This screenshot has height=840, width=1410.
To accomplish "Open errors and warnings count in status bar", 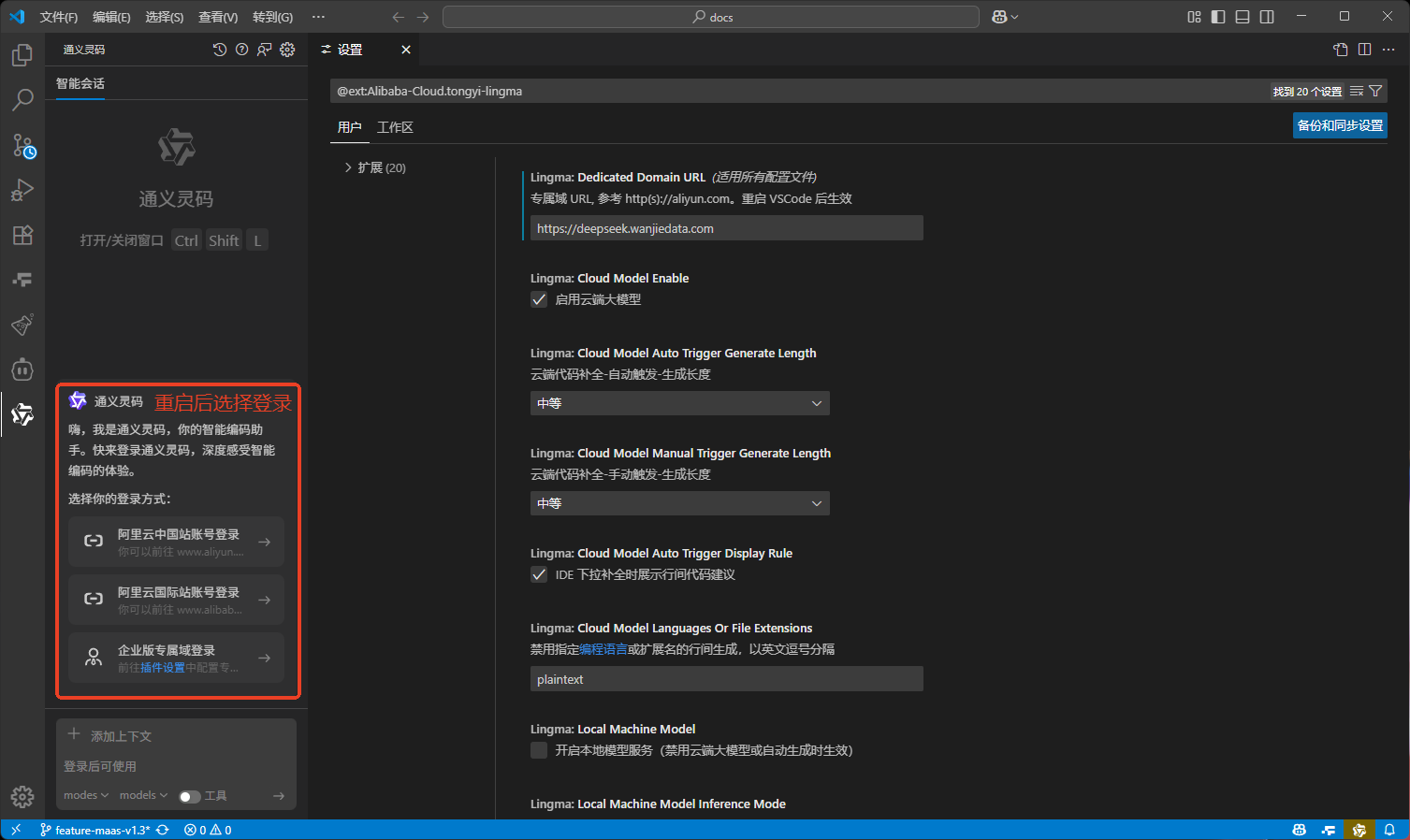I will [208, 830].
